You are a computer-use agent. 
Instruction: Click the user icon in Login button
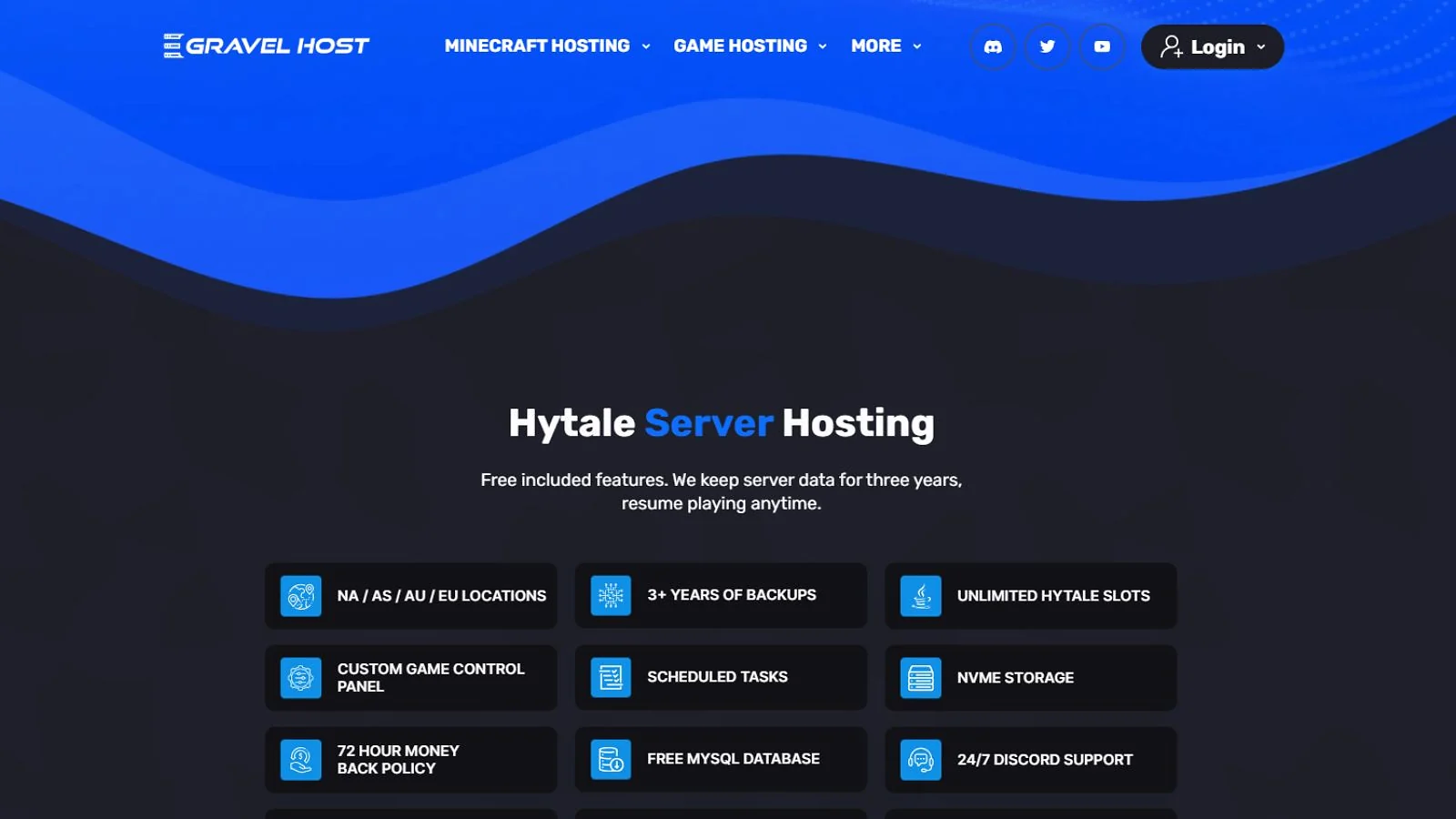(1171, 46)
